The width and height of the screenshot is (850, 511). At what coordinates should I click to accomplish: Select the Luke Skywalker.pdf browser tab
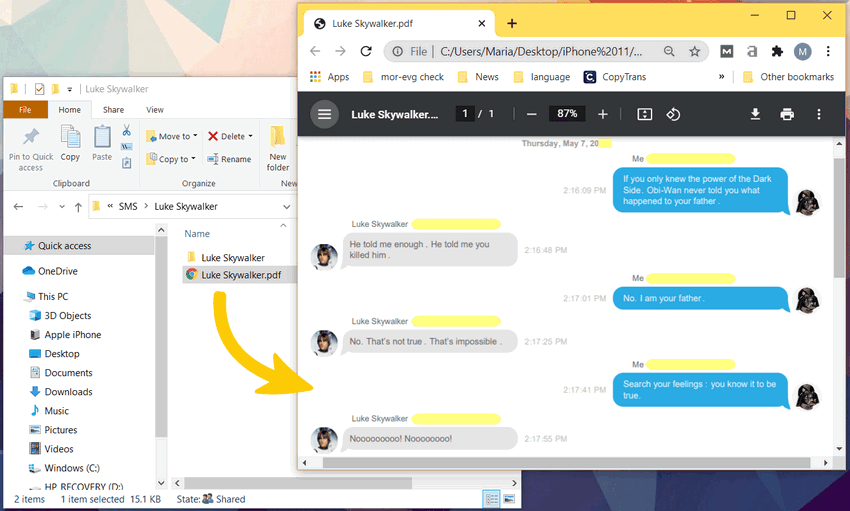(400, 23)
